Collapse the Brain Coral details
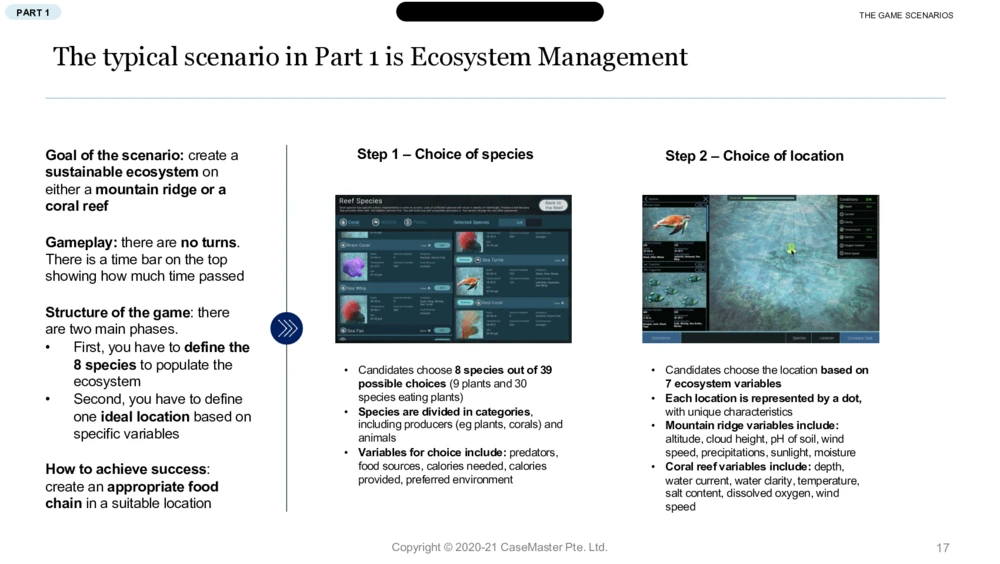Viewport: 1000px width, 564px height. coord(428,245)
